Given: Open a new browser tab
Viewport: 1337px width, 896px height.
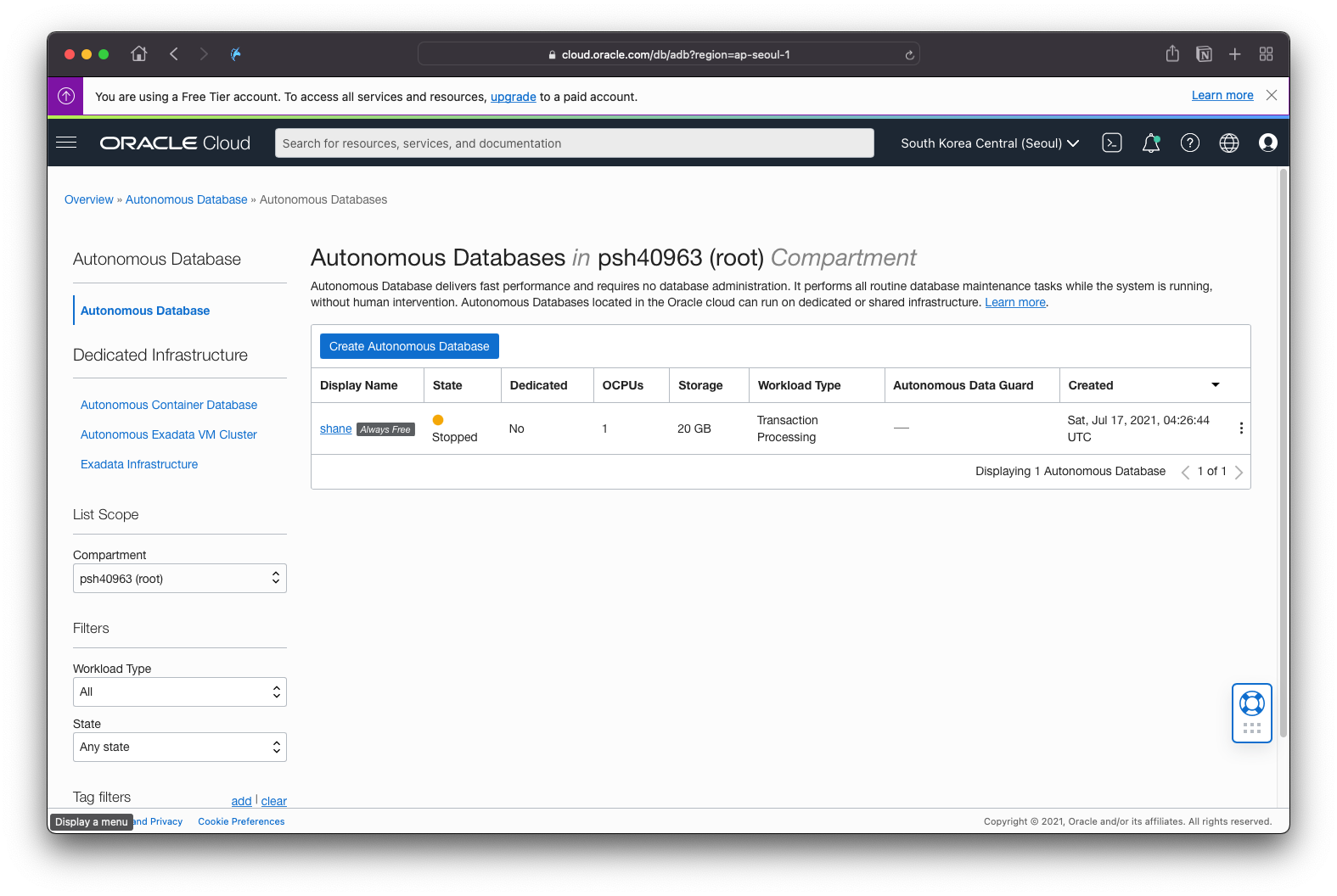Looking at the screenshot, I should 1235,54.
